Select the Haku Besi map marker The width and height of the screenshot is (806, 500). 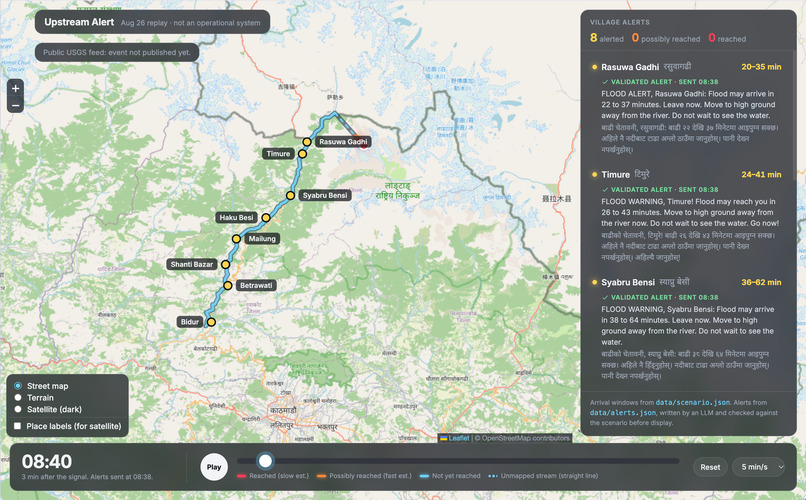[266, 218]
